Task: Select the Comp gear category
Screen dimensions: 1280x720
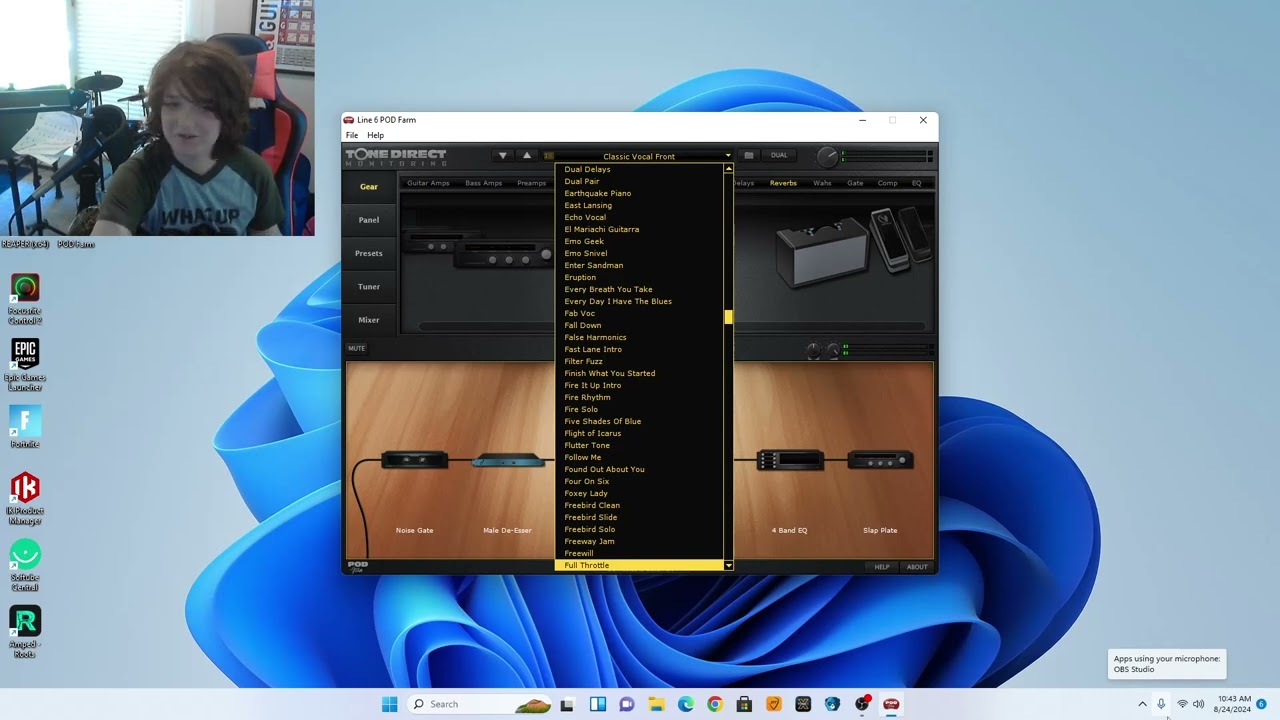Action: (x=888, y=183)
